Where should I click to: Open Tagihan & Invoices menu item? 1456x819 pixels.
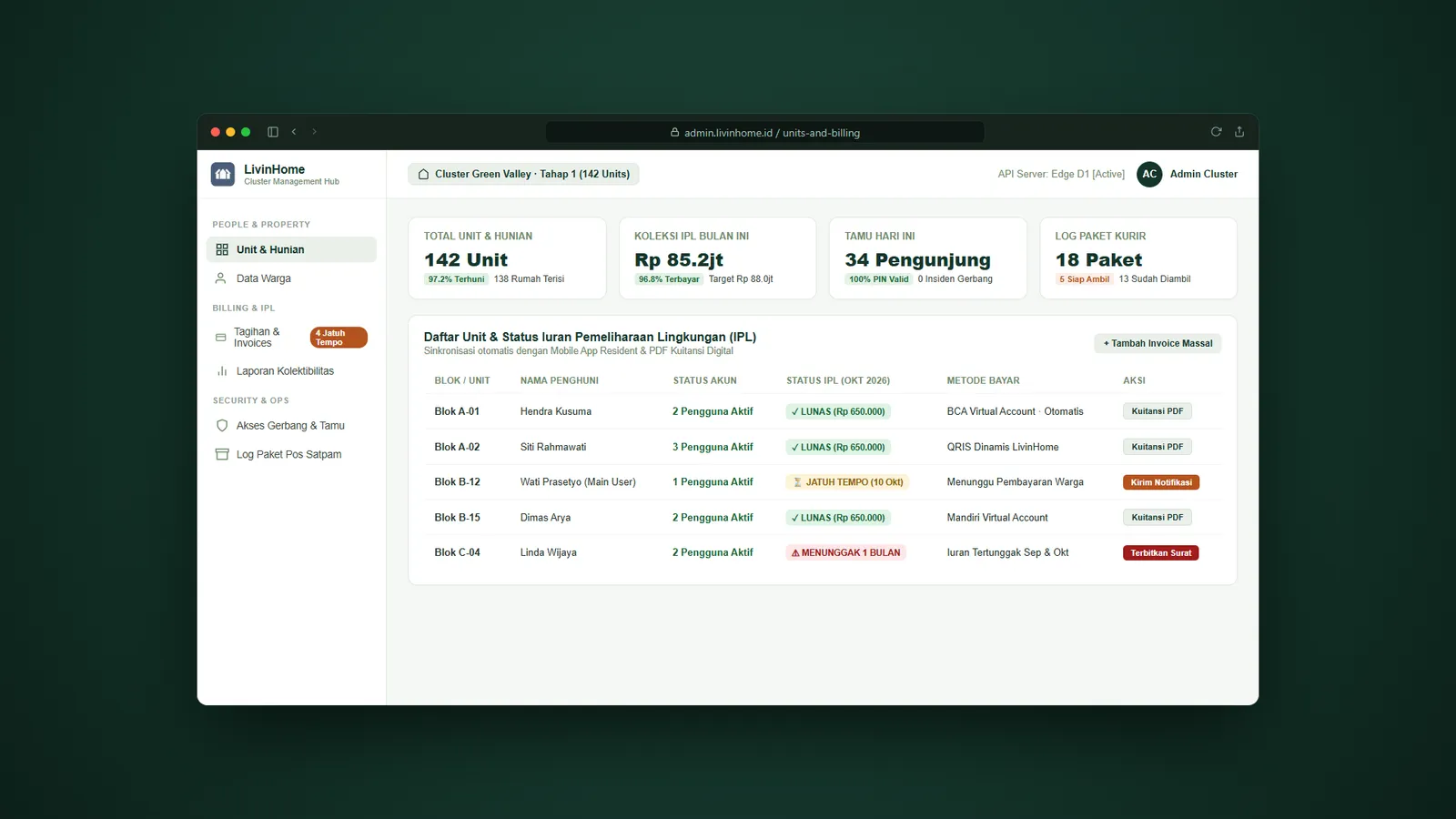tap(291, 338)
